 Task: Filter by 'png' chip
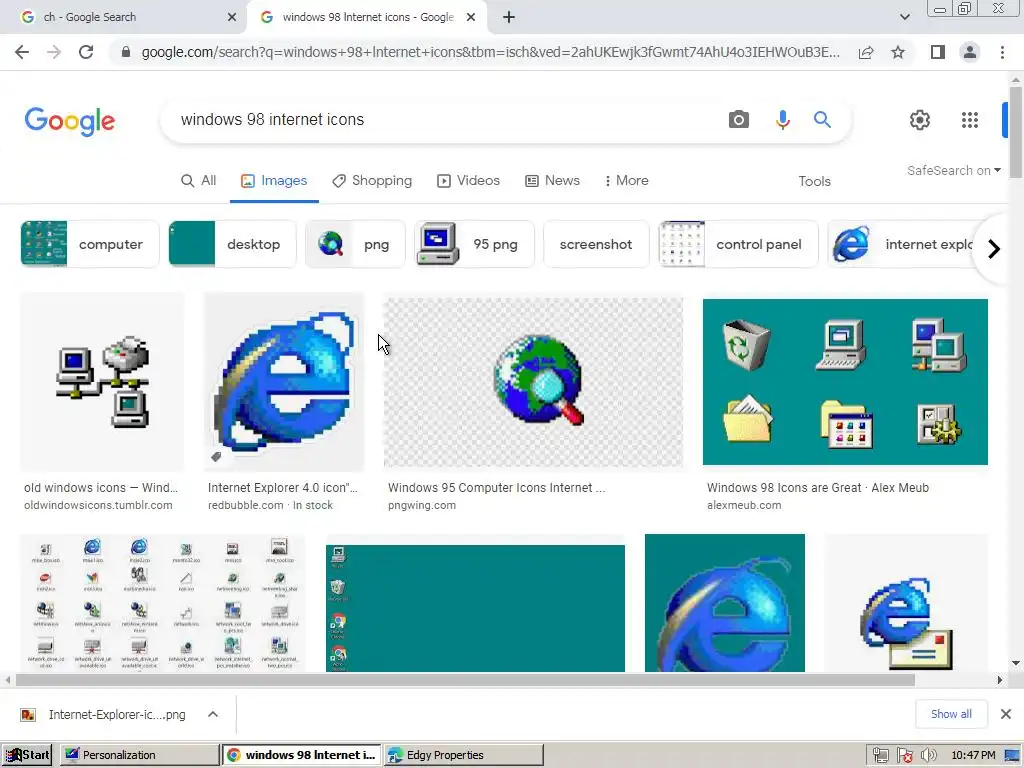point(355,244)
